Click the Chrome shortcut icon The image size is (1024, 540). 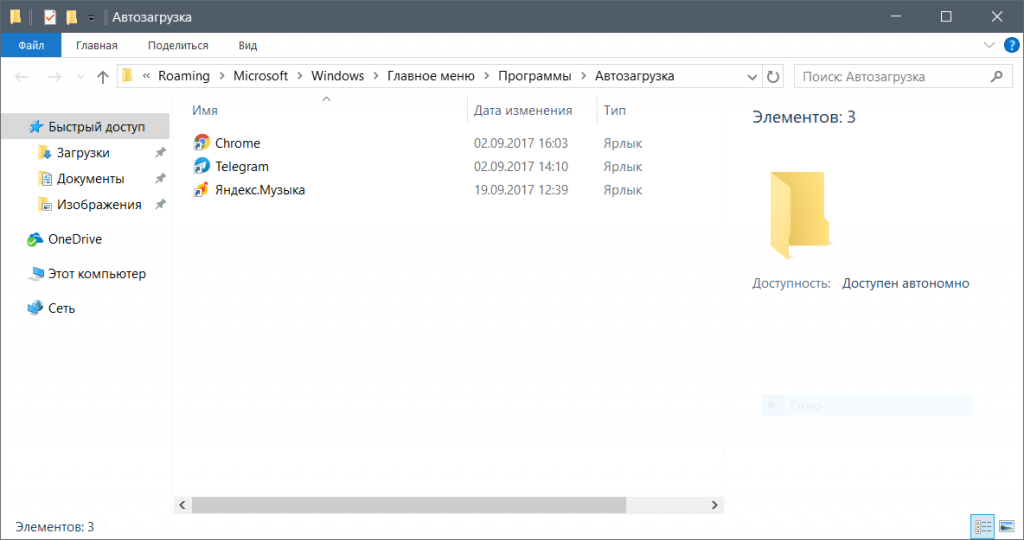coord(202,142)
